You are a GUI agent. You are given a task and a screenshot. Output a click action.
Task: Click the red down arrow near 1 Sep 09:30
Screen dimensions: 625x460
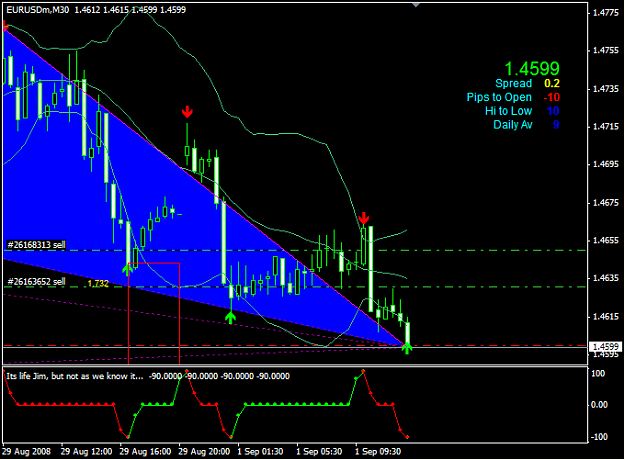[x=363, y=218]
